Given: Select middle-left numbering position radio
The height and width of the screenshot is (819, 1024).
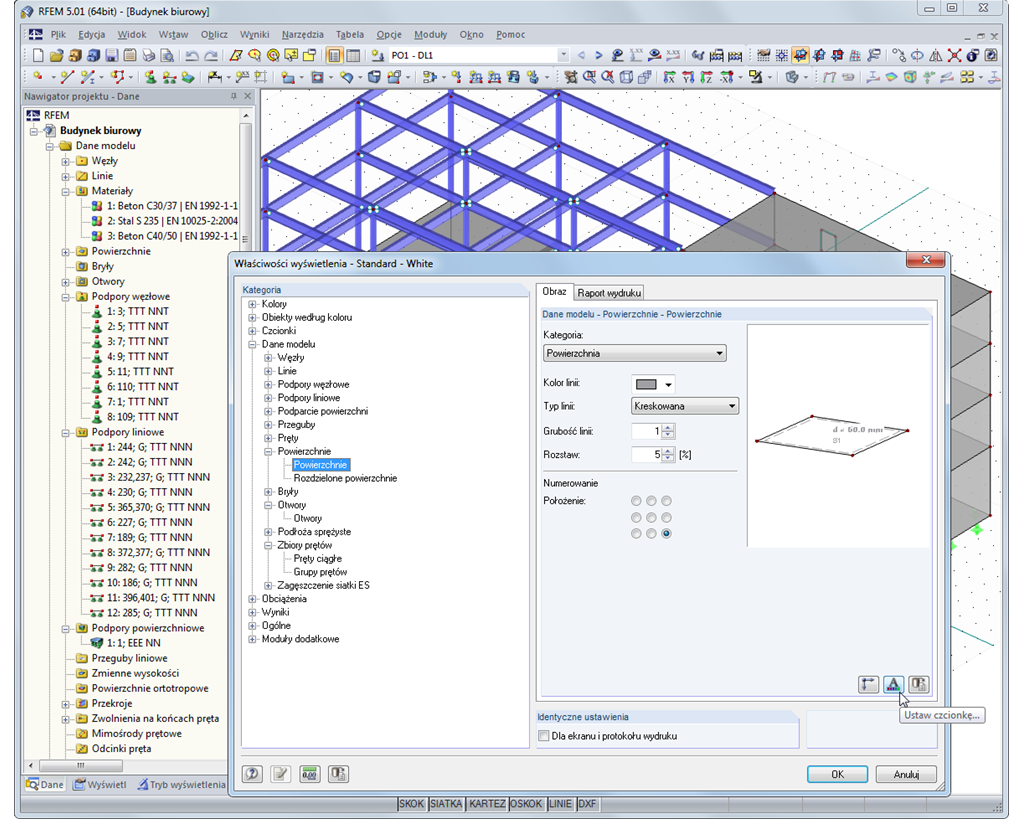Looking at the screenshot, I should tap(636, 517).
